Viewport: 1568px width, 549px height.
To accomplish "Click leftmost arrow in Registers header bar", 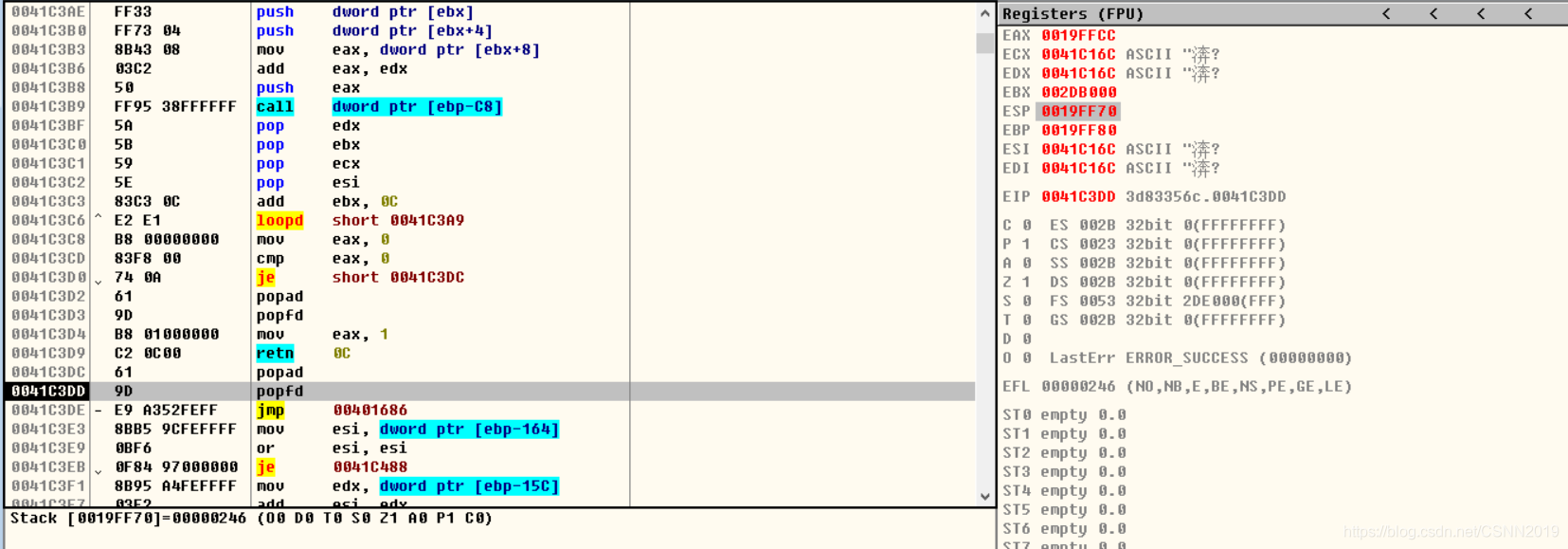I will pyautogui.click(x=1386, y=13).
